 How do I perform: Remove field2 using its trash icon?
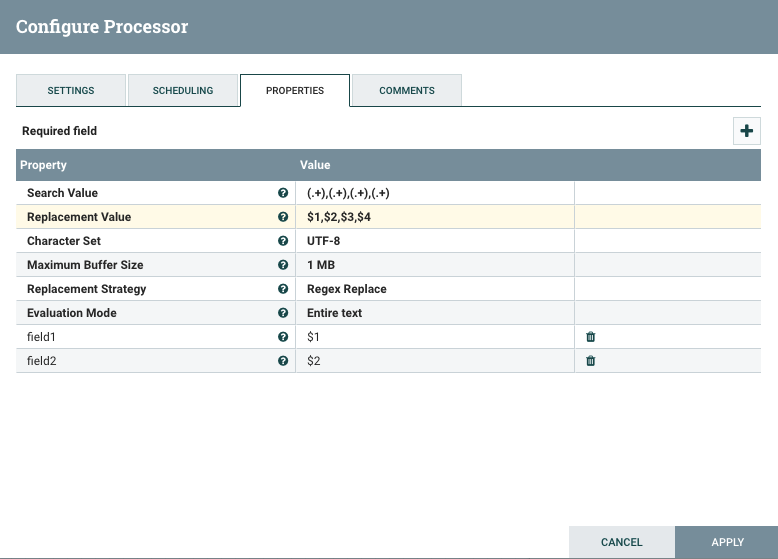(x=590, y=361)
